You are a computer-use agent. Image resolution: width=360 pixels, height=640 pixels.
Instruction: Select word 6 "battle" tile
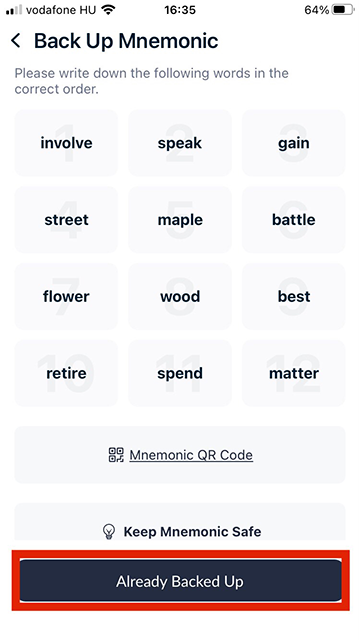point(294,220)
